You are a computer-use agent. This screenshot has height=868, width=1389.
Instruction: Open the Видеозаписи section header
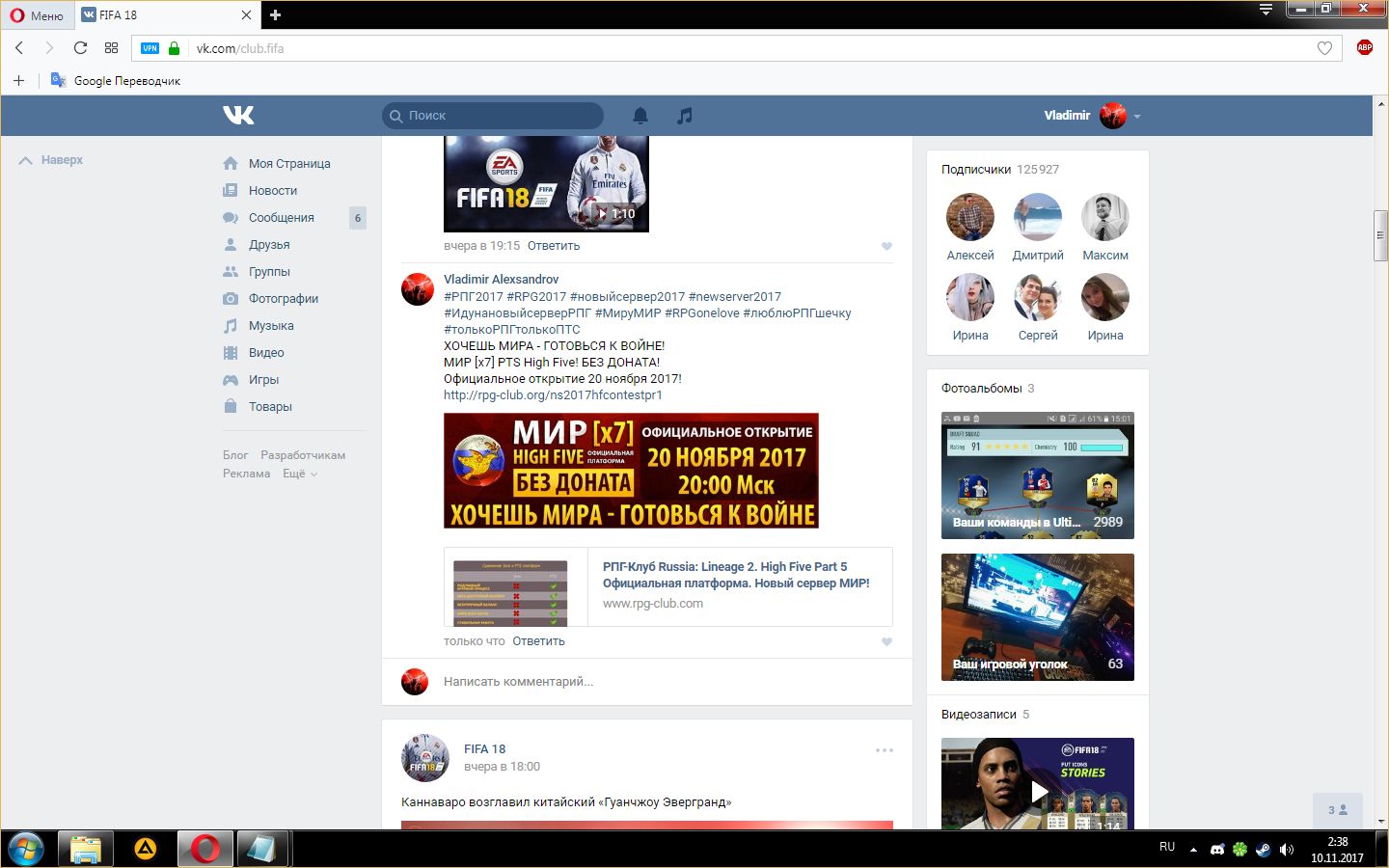click(x=985, y=715)
